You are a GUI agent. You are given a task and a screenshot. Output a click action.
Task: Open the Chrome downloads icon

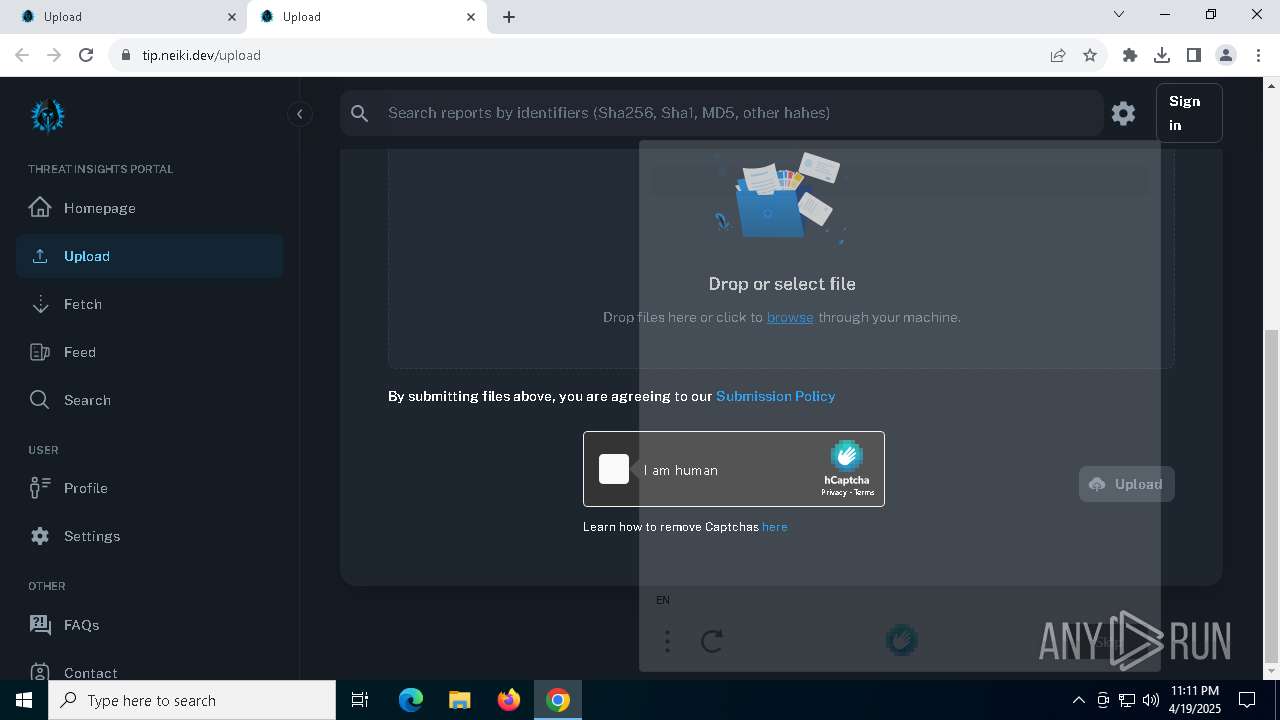(x=1162, y=55)
